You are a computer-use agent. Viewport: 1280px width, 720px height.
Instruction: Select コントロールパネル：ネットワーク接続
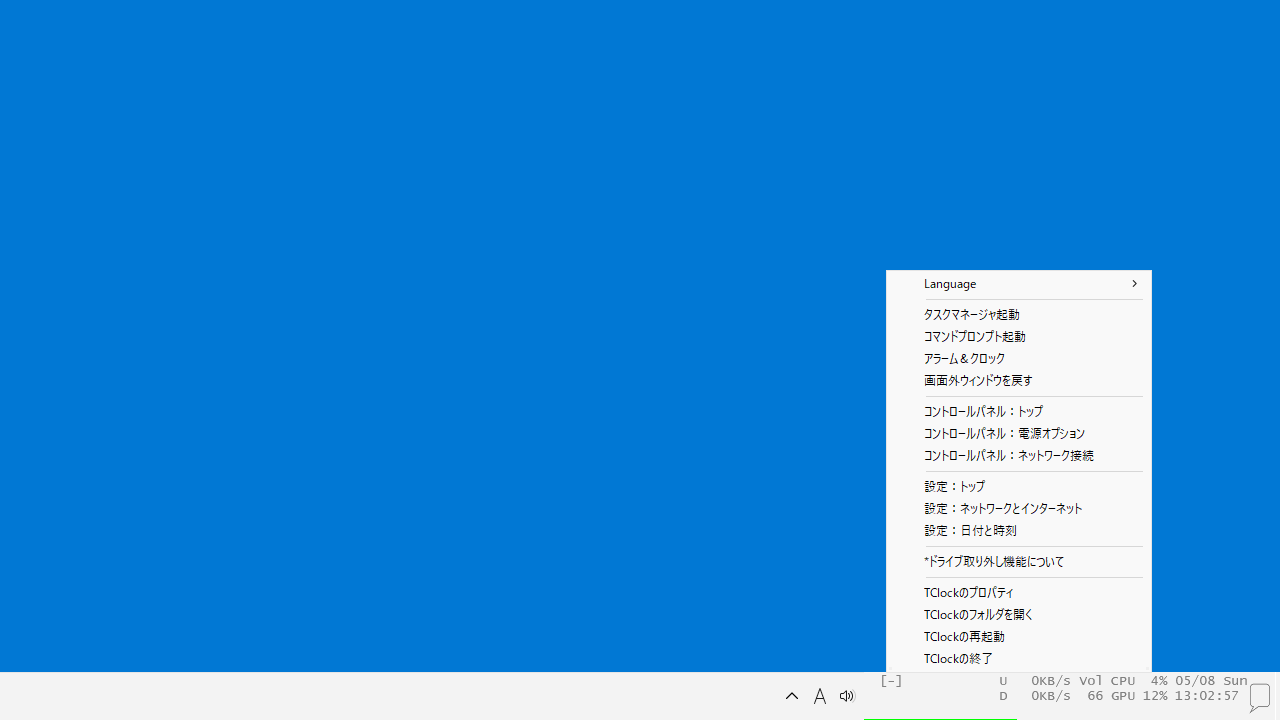tap(1018, 456)
